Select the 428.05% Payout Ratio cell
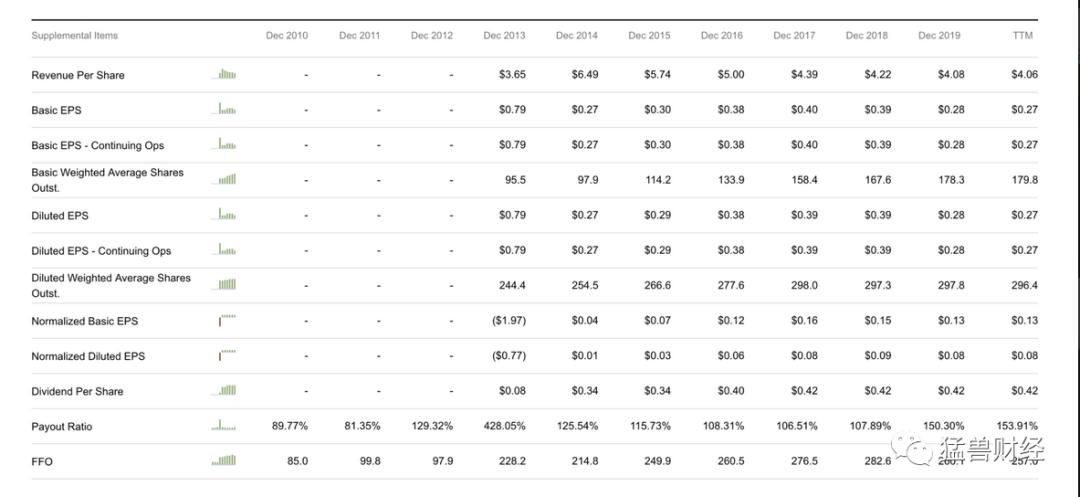Viewport: 1080px width, 497px height. (504, 426)
